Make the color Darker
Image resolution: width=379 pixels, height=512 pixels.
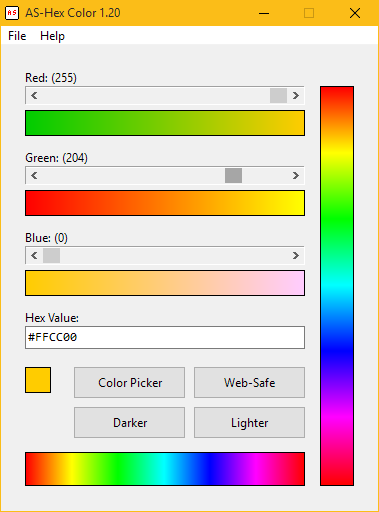129,423
